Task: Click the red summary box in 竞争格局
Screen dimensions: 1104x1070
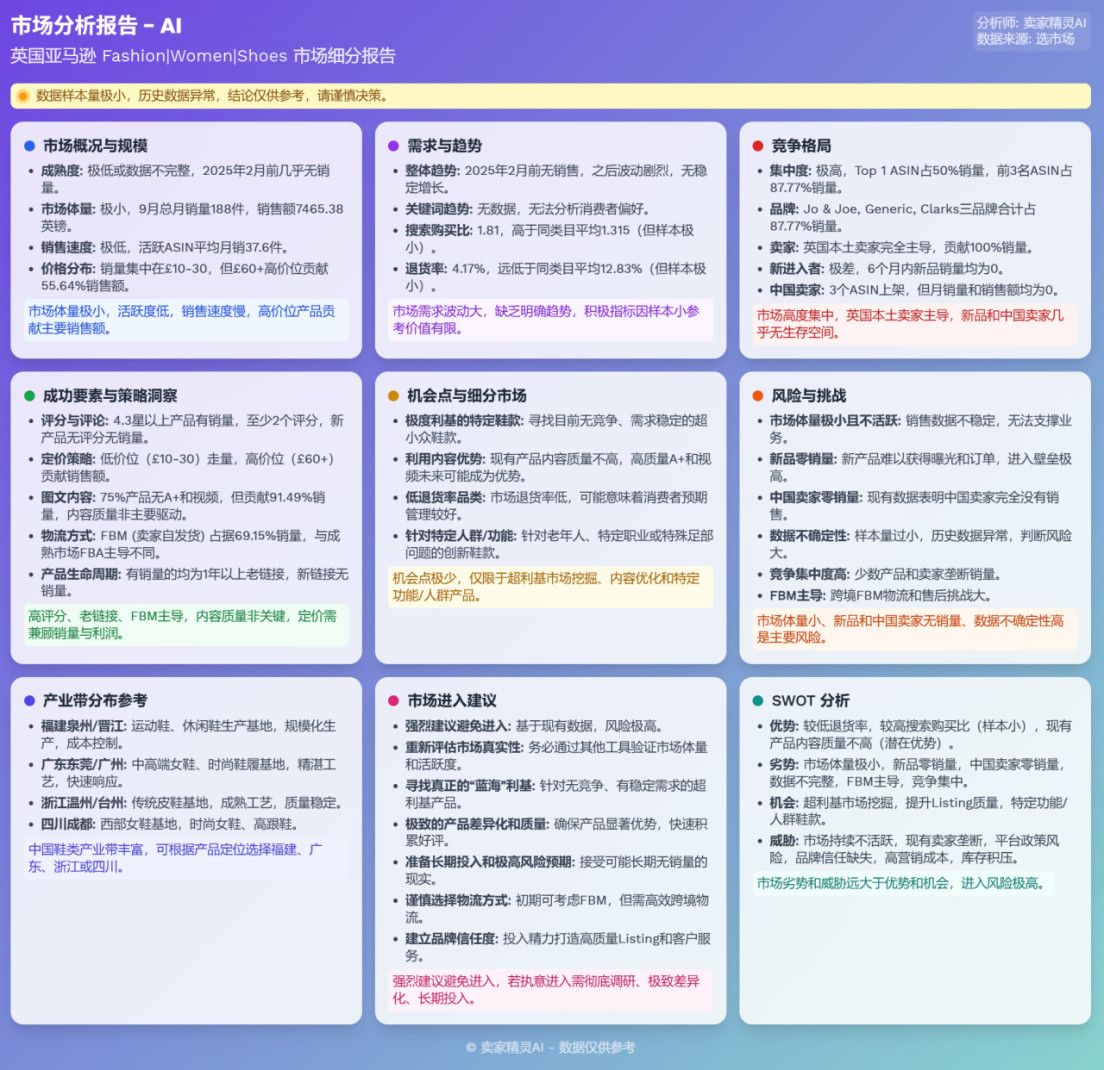Action: pyautogui.click(x=914, y=324)
